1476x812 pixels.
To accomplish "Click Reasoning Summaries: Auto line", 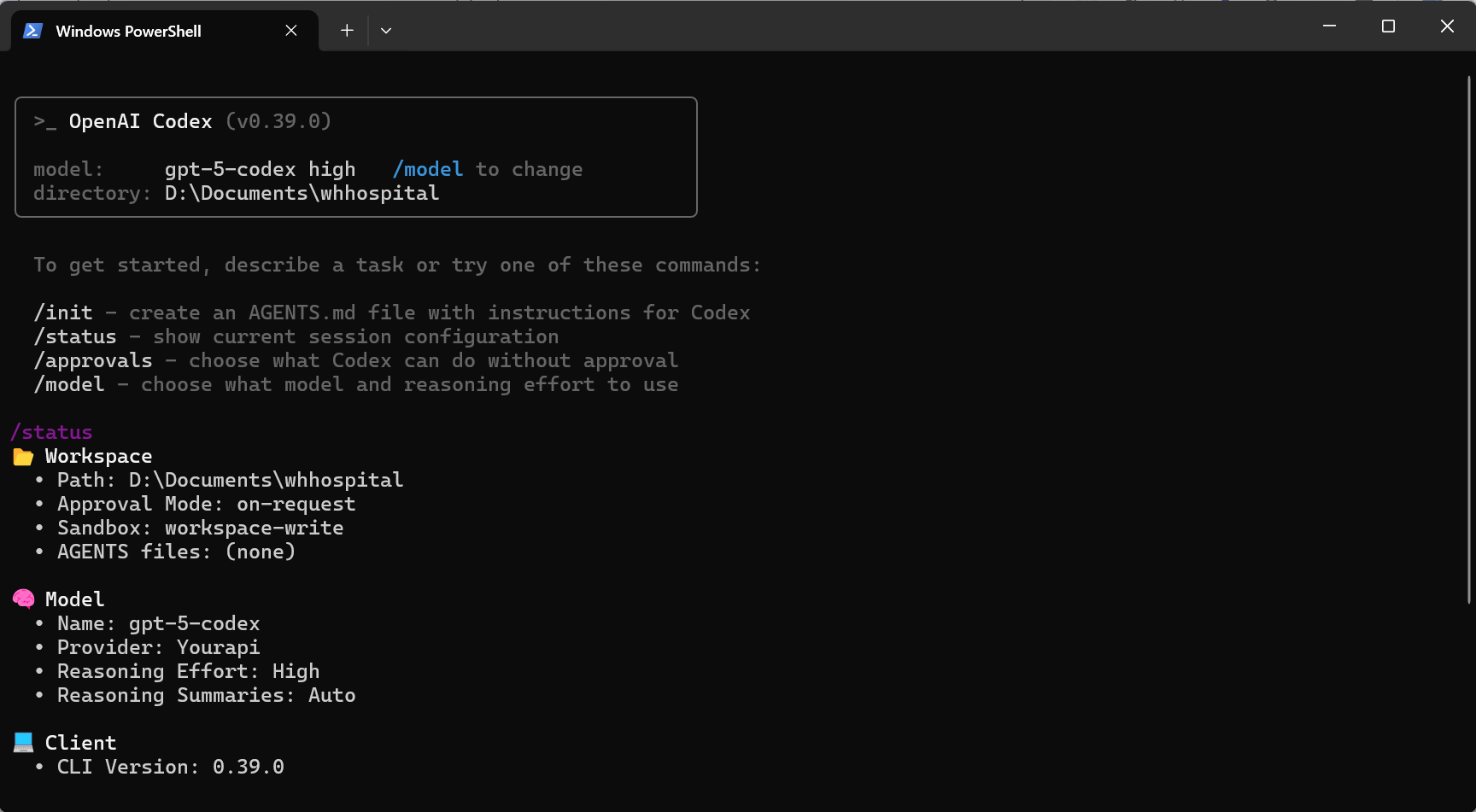I will coord(207,695).
